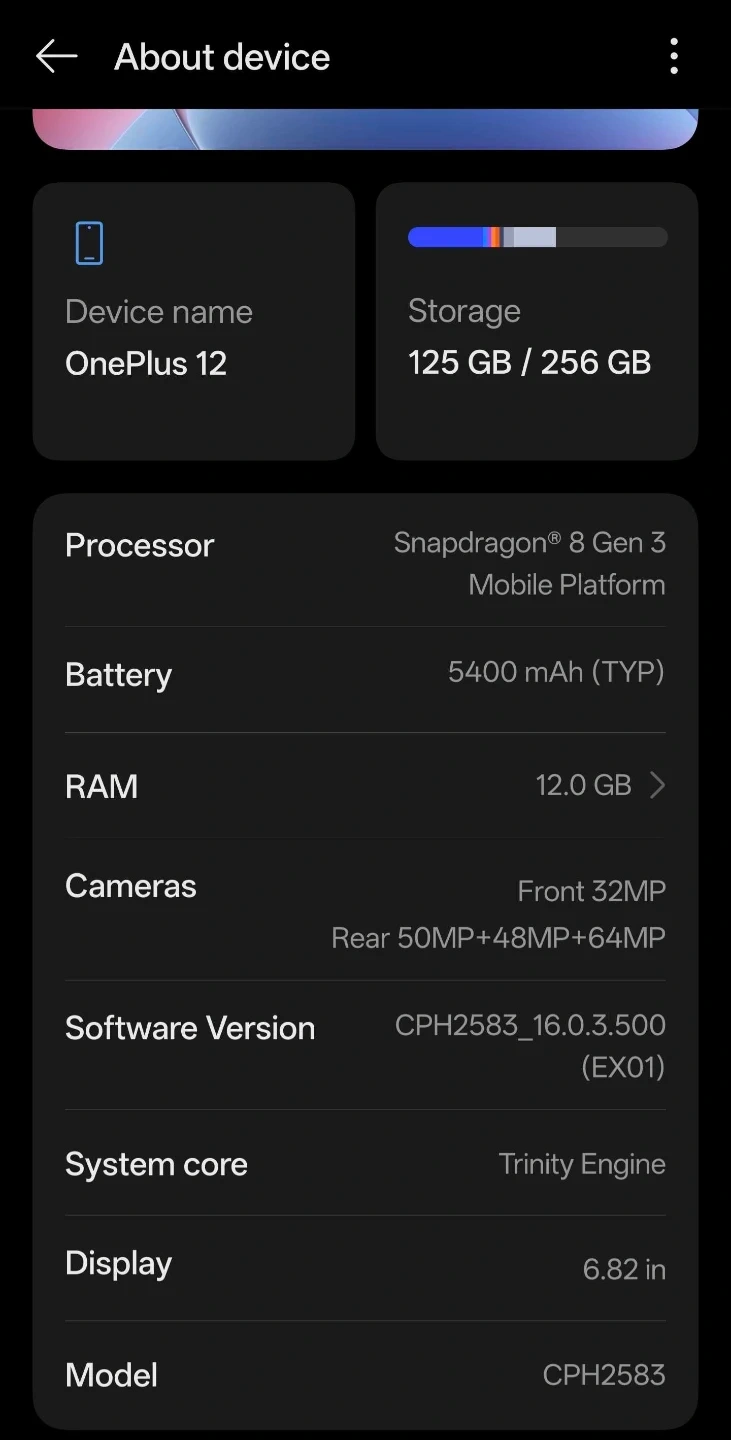Open the RAM row
The width and height of the screenshot is (731, 1440).
coord(365,785)
